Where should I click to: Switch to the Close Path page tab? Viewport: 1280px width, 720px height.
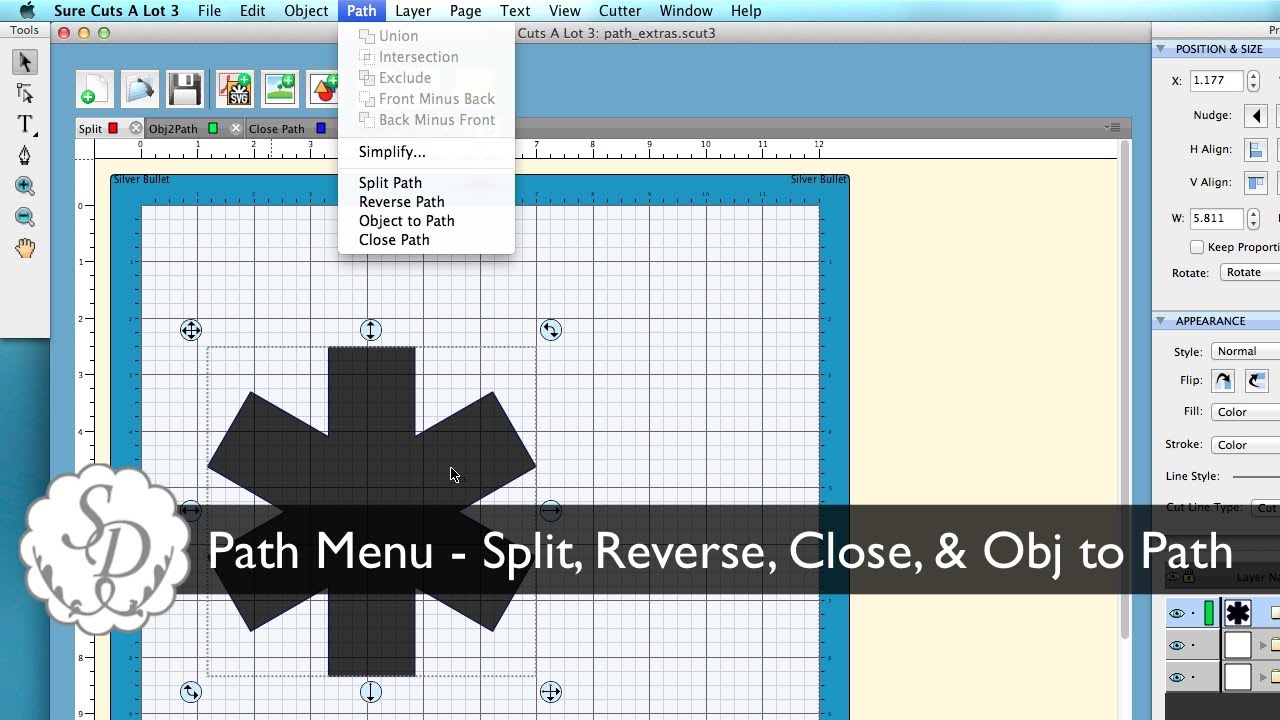(277, 129)
